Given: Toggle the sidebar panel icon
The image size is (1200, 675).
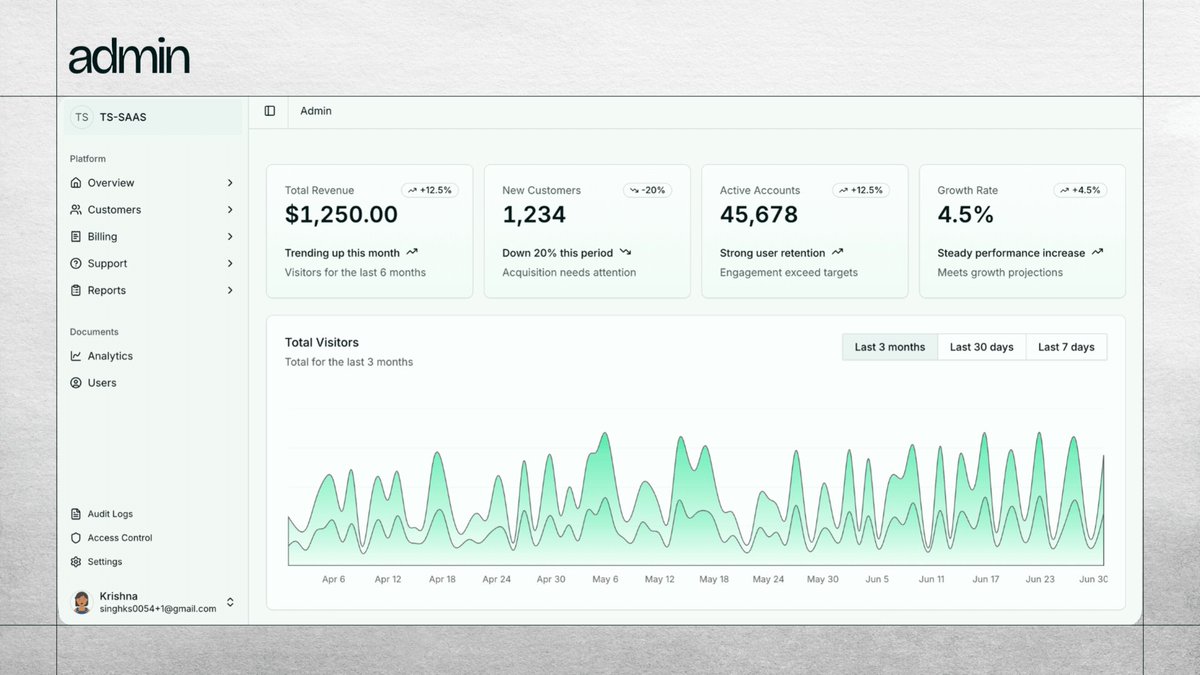Looking at the screenshot, I should point(270,111).
